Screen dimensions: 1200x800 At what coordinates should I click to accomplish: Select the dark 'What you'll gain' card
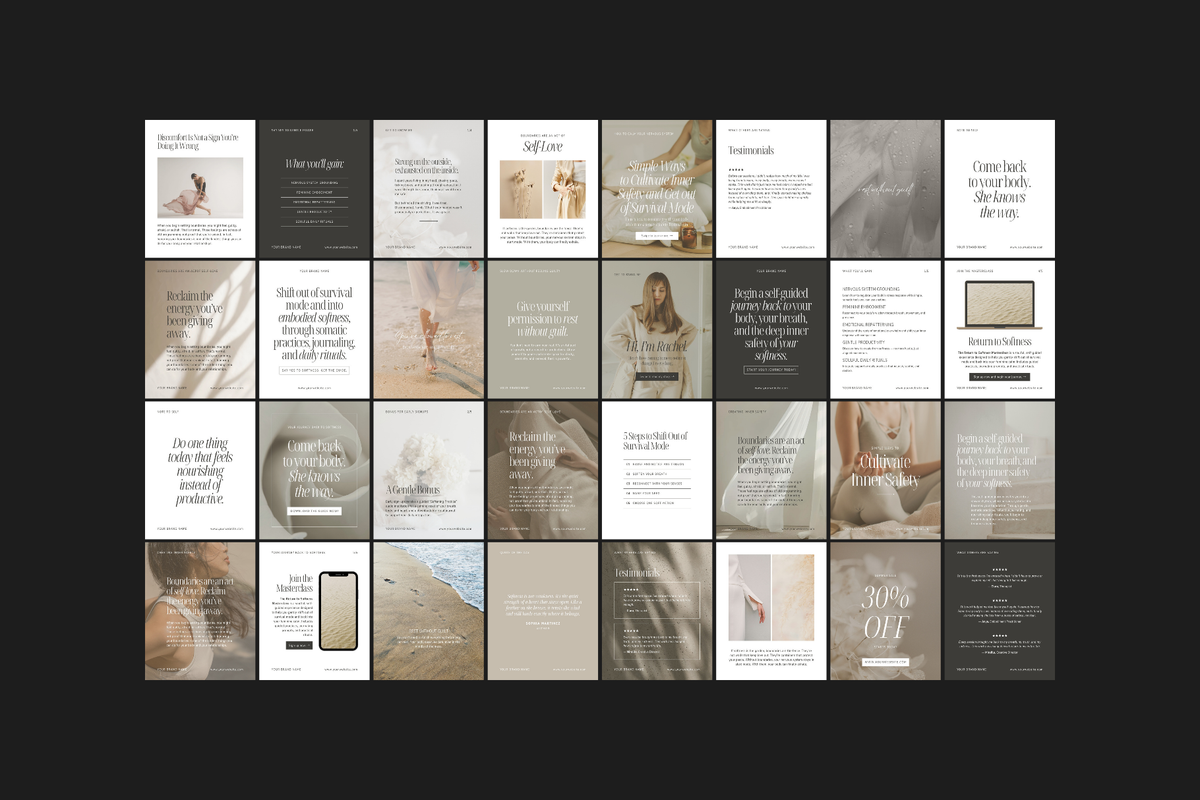[x=314, y=189]
